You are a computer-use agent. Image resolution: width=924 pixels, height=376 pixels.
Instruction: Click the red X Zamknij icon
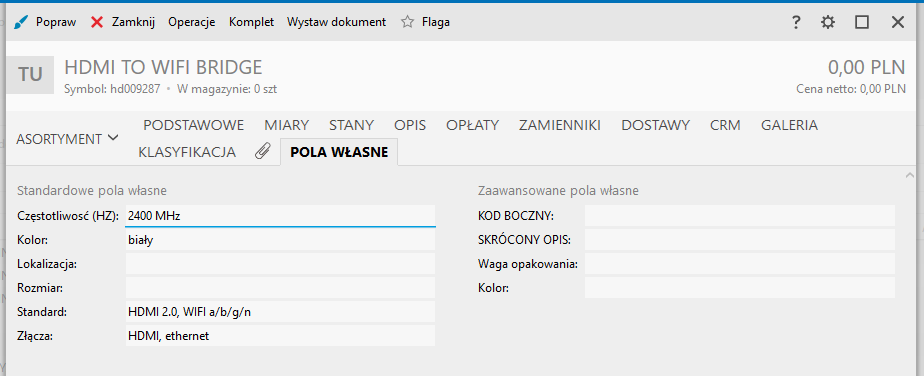[x=97, y=22]
